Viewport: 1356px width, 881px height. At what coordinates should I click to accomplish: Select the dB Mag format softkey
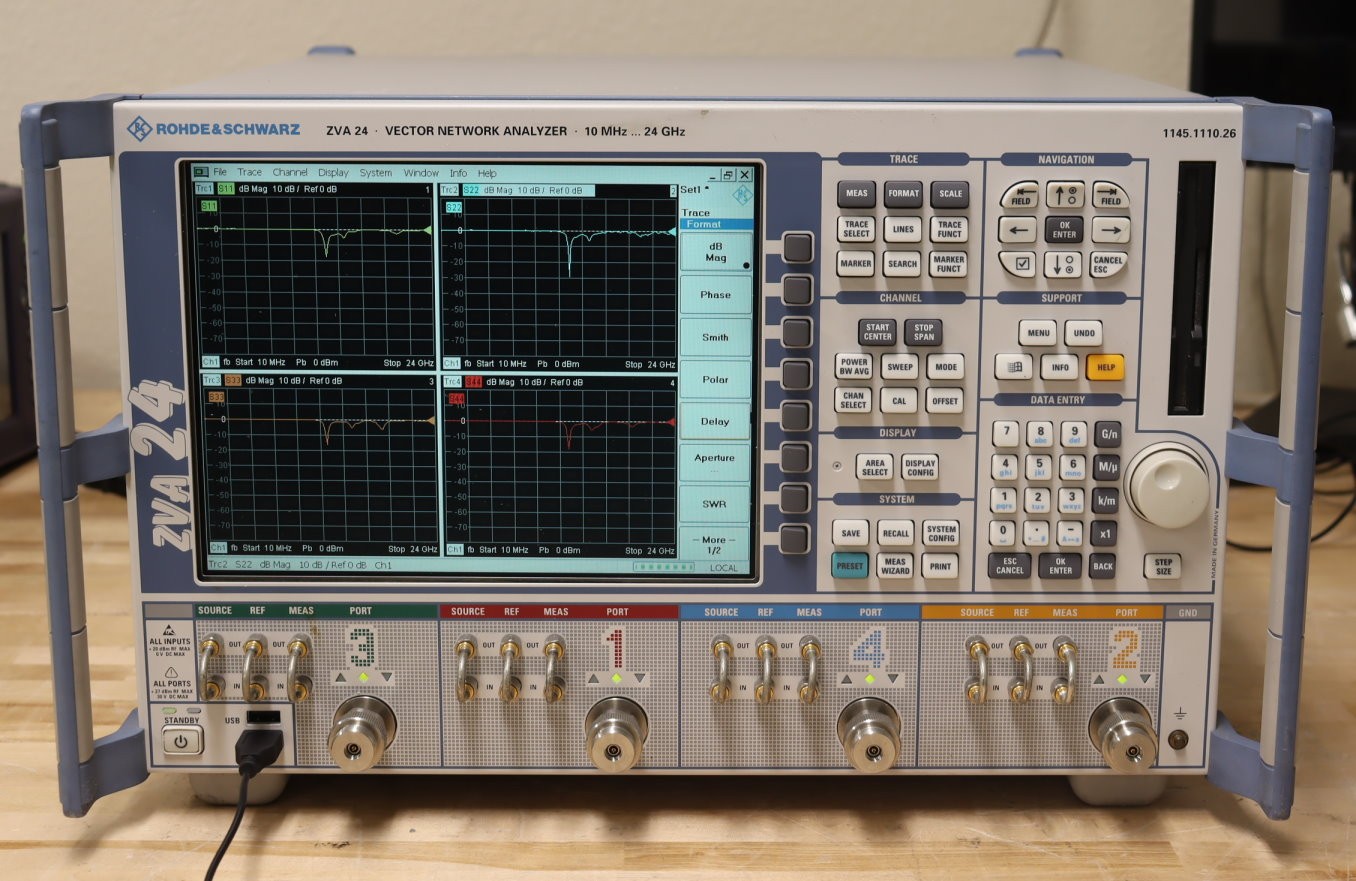point(715,252)
